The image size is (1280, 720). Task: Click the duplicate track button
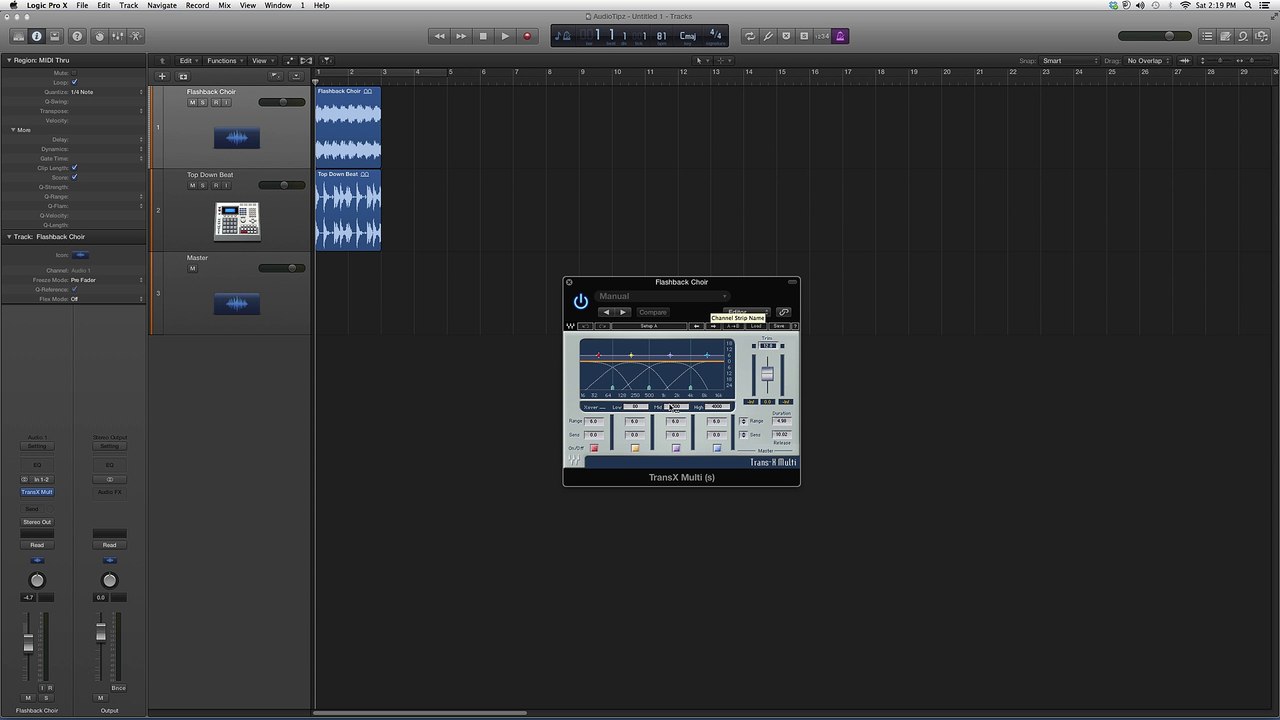click(x=183, y=76)
